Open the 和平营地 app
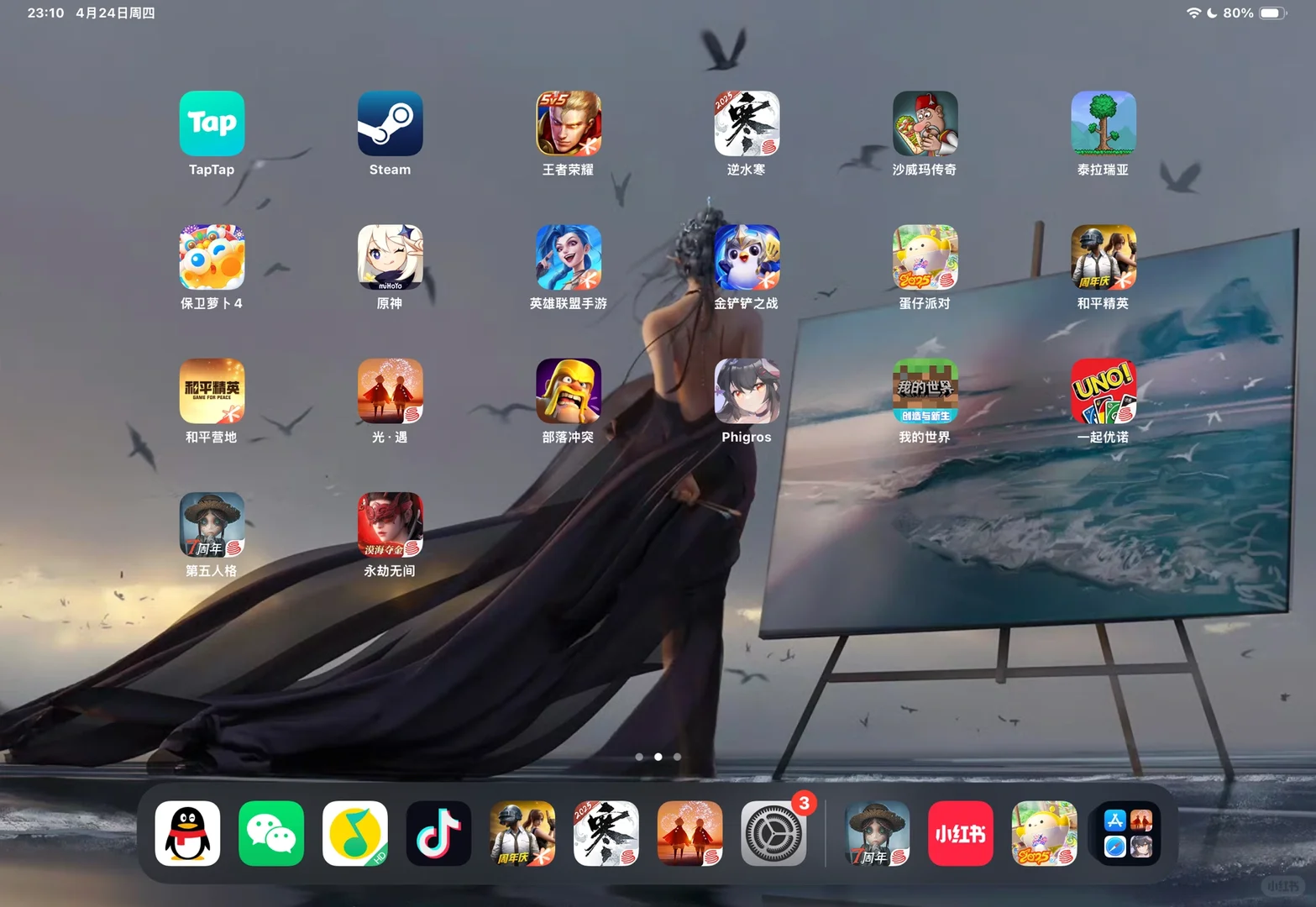 click(x=212, y=391)
